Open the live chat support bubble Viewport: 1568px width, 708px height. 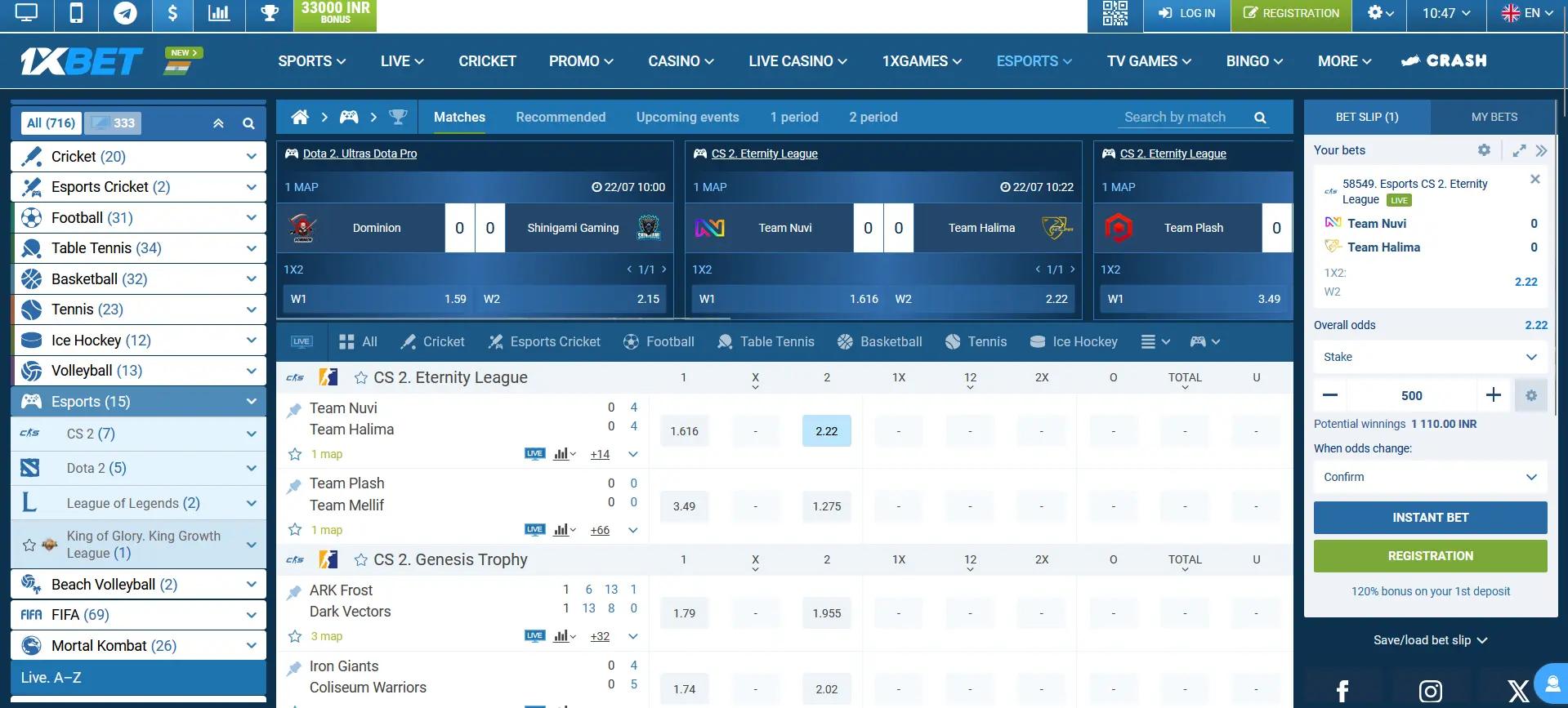point(1551,684)
